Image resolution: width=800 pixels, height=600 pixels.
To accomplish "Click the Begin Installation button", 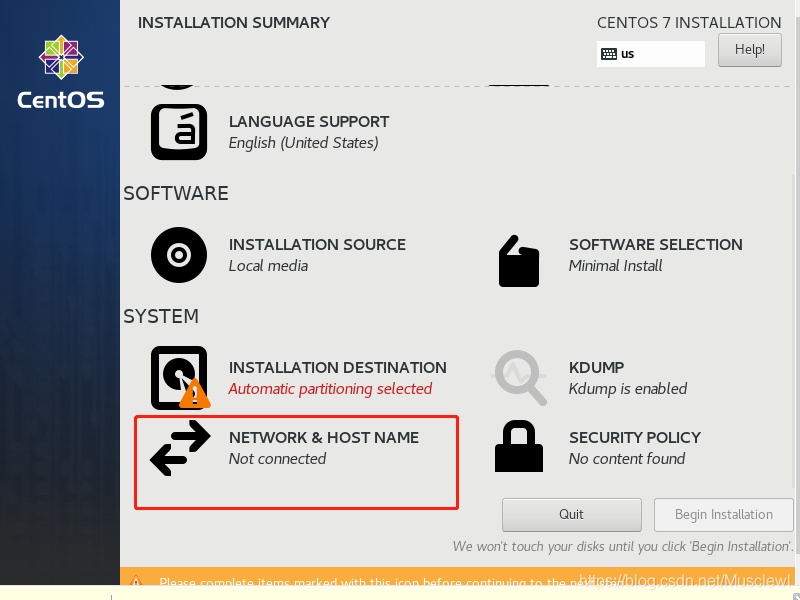I will [x=723, y=515].
